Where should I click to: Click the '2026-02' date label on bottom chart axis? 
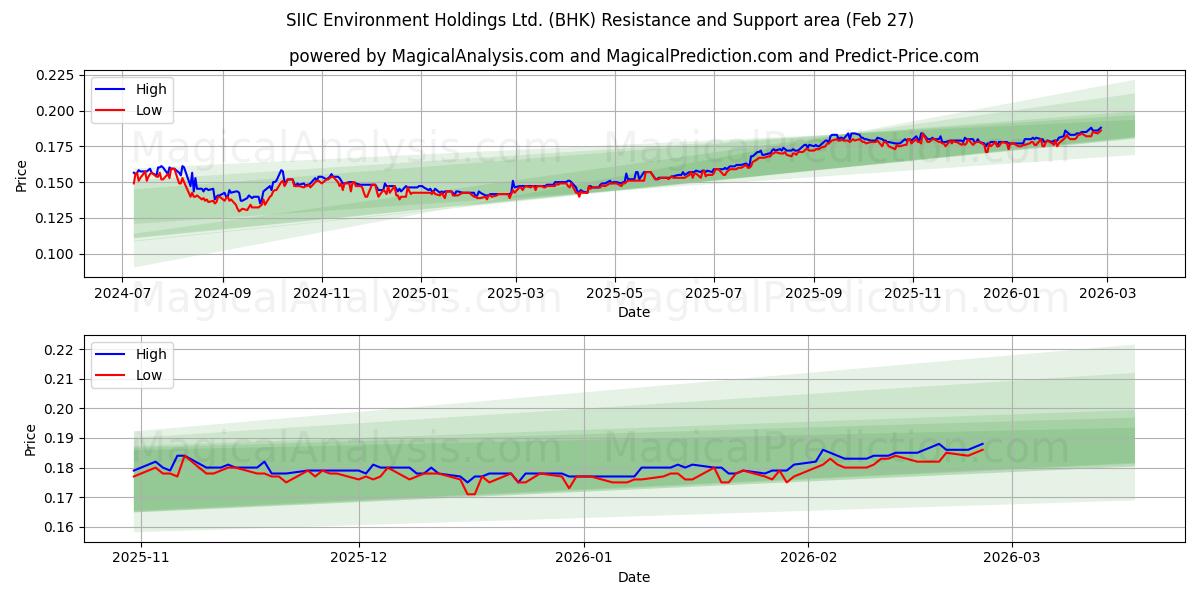pyautogui.click(x=808, y=559)
